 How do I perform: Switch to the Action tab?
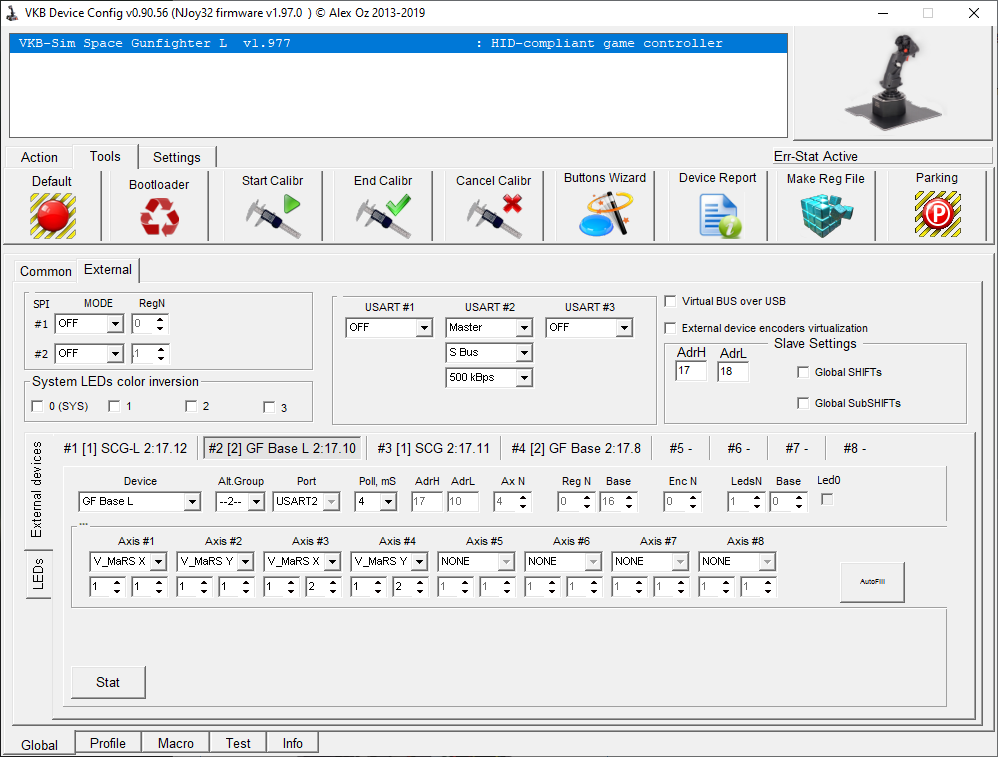(x=39, y=157)
